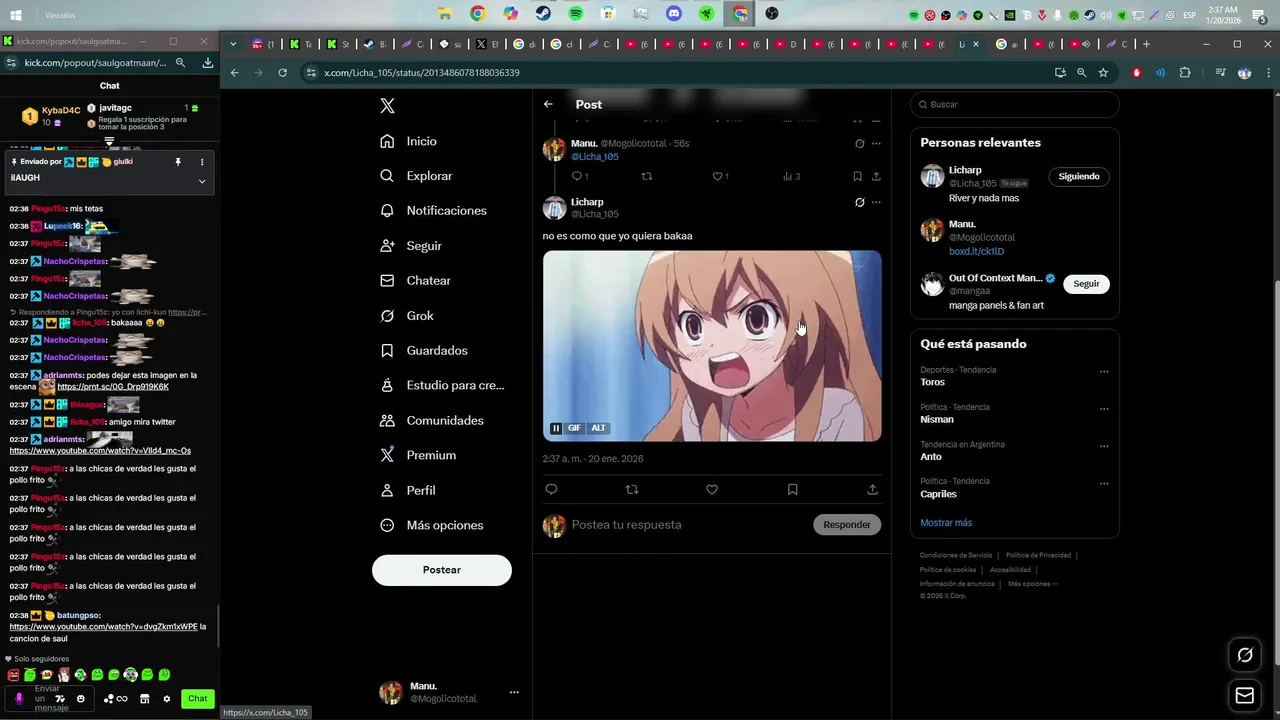Image resolution: width=1280 pixels, height=720 pixels.
Task: Open Steam from the Windows taskbar
Action: tap(543, 14)
